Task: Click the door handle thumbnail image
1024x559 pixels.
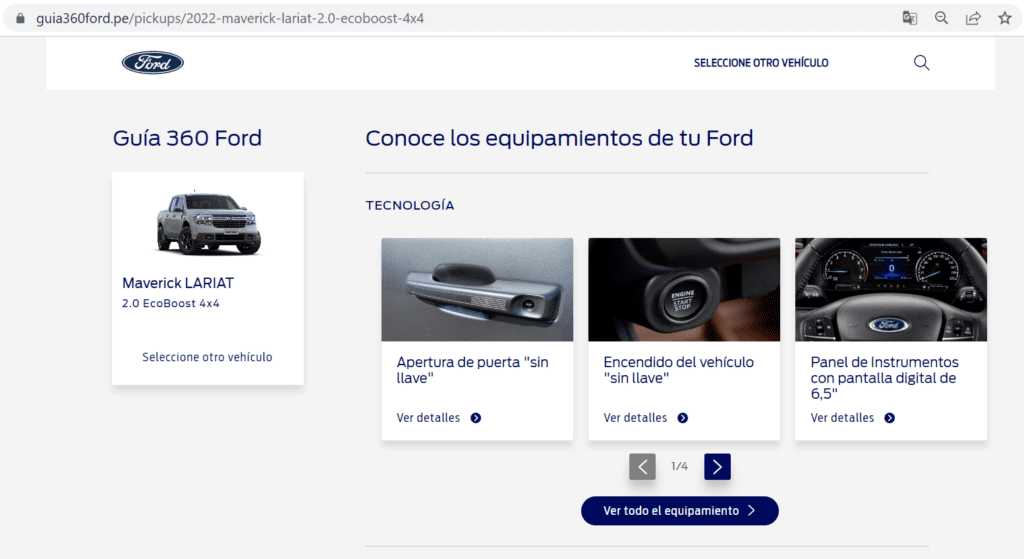Action: tap(477, 289)
